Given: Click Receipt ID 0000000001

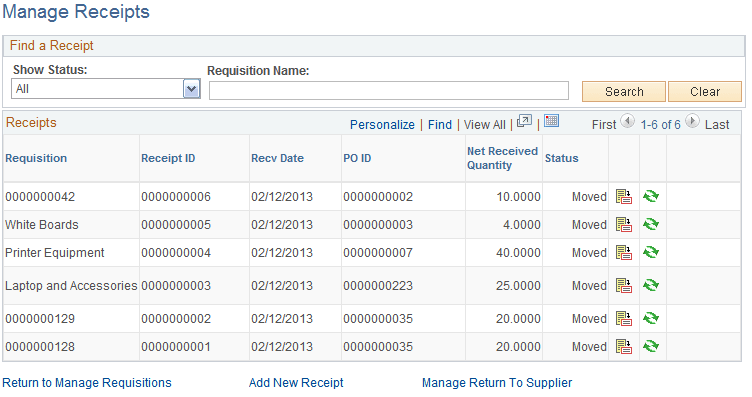Looking at the screenshot, I should click(176, 347).
